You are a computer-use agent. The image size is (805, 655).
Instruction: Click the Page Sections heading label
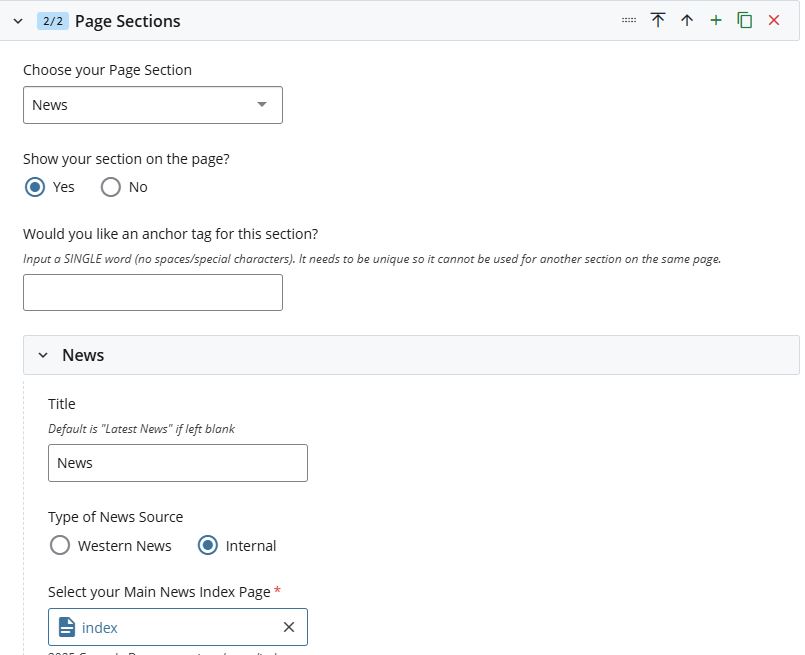click(x=128, y=21)
